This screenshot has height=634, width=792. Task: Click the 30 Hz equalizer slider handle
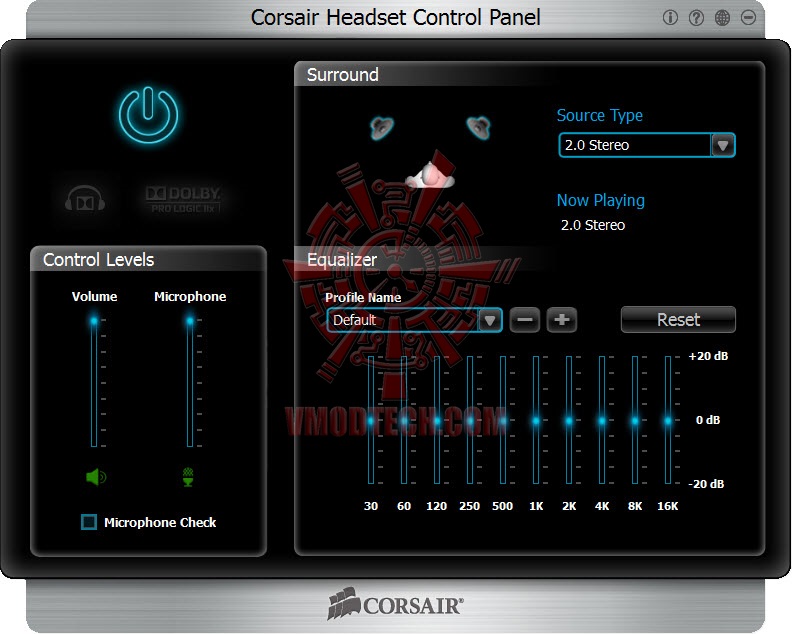pyautogui.click(x=371, y=420)
